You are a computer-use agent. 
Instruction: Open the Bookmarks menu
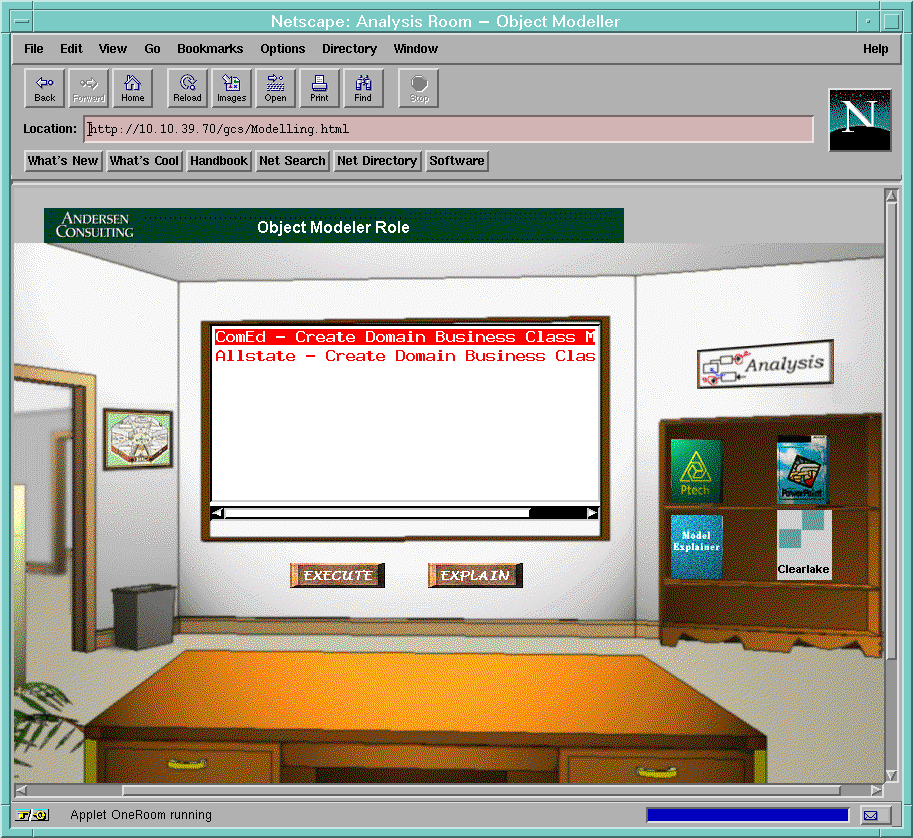click(210, 48)
